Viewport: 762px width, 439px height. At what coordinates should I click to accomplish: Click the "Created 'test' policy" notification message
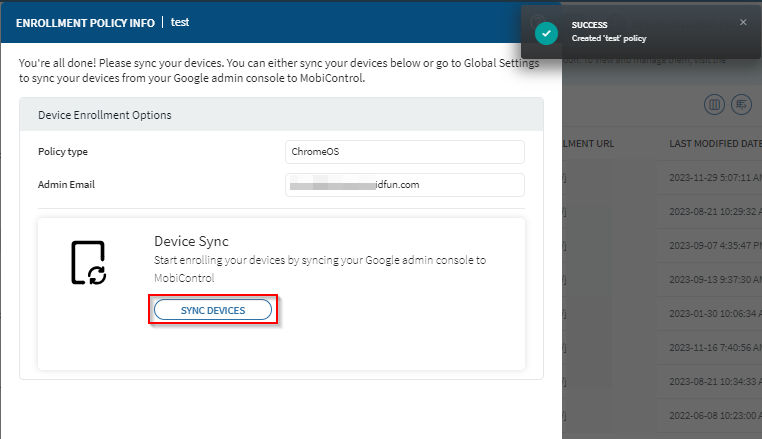pyautogui.click(x=618, y=38)
